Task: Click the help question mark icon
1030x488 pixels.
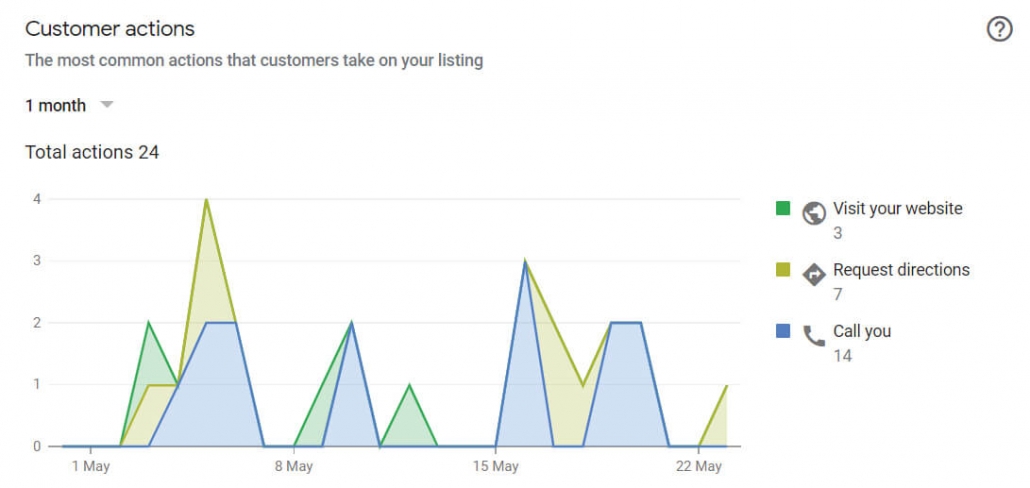Action: (999, 29)
